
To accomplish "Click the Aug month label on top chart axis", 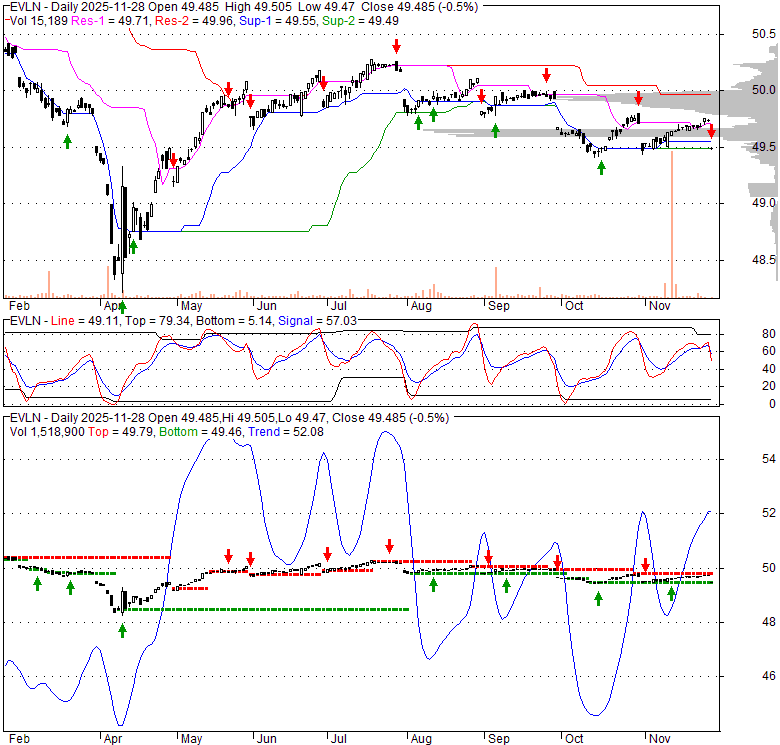I will (420, 307).
